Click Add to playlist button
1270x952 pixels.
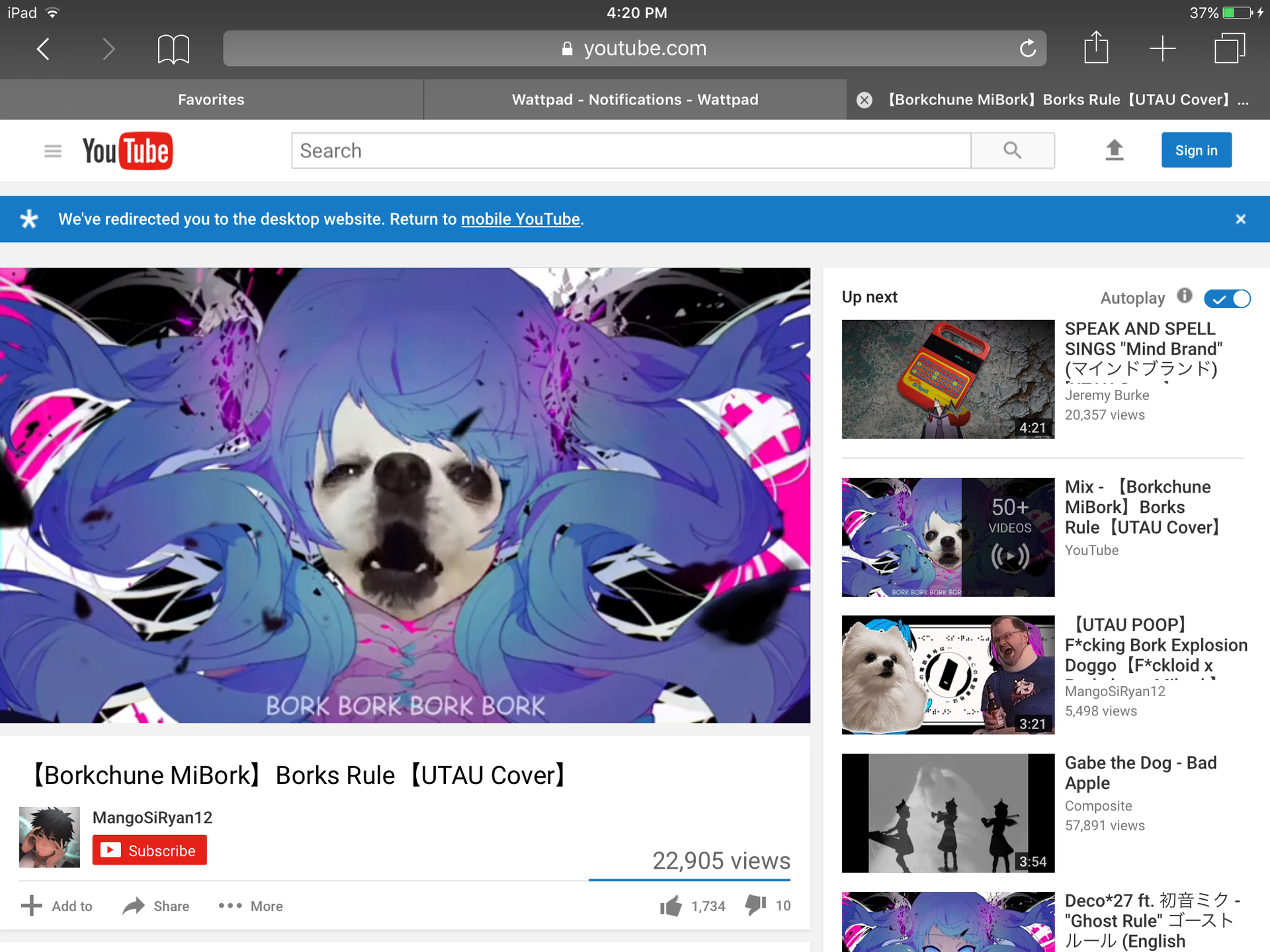(x=57, y=906)
